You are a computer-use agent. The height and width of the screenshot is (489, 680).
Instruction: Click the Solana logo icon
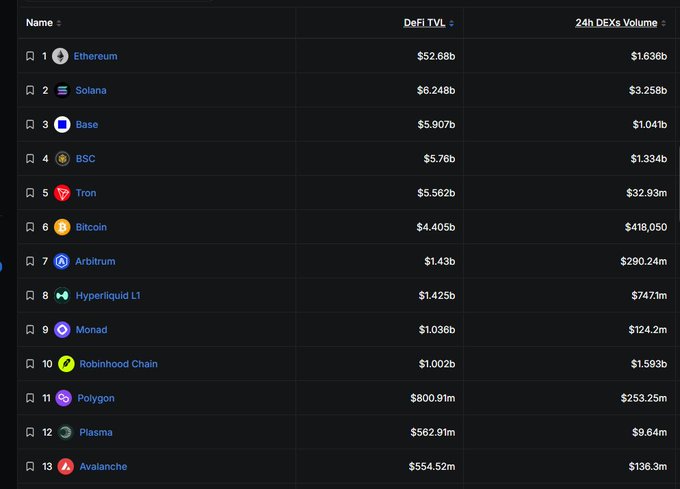click(62, 90)
